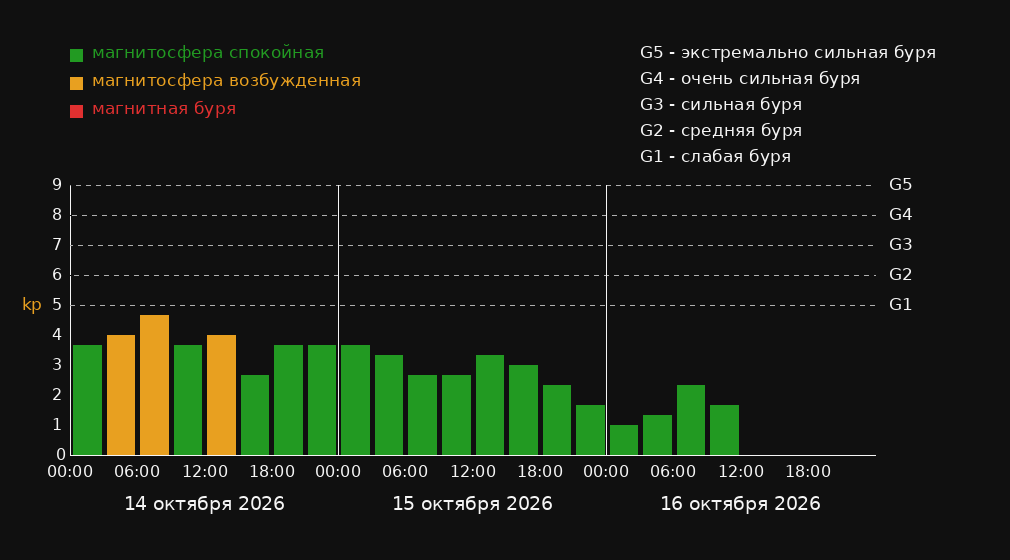The image size is (1010, 560).
Task: Click the '15 октября 2026' date label
Action: pos(472,504)
